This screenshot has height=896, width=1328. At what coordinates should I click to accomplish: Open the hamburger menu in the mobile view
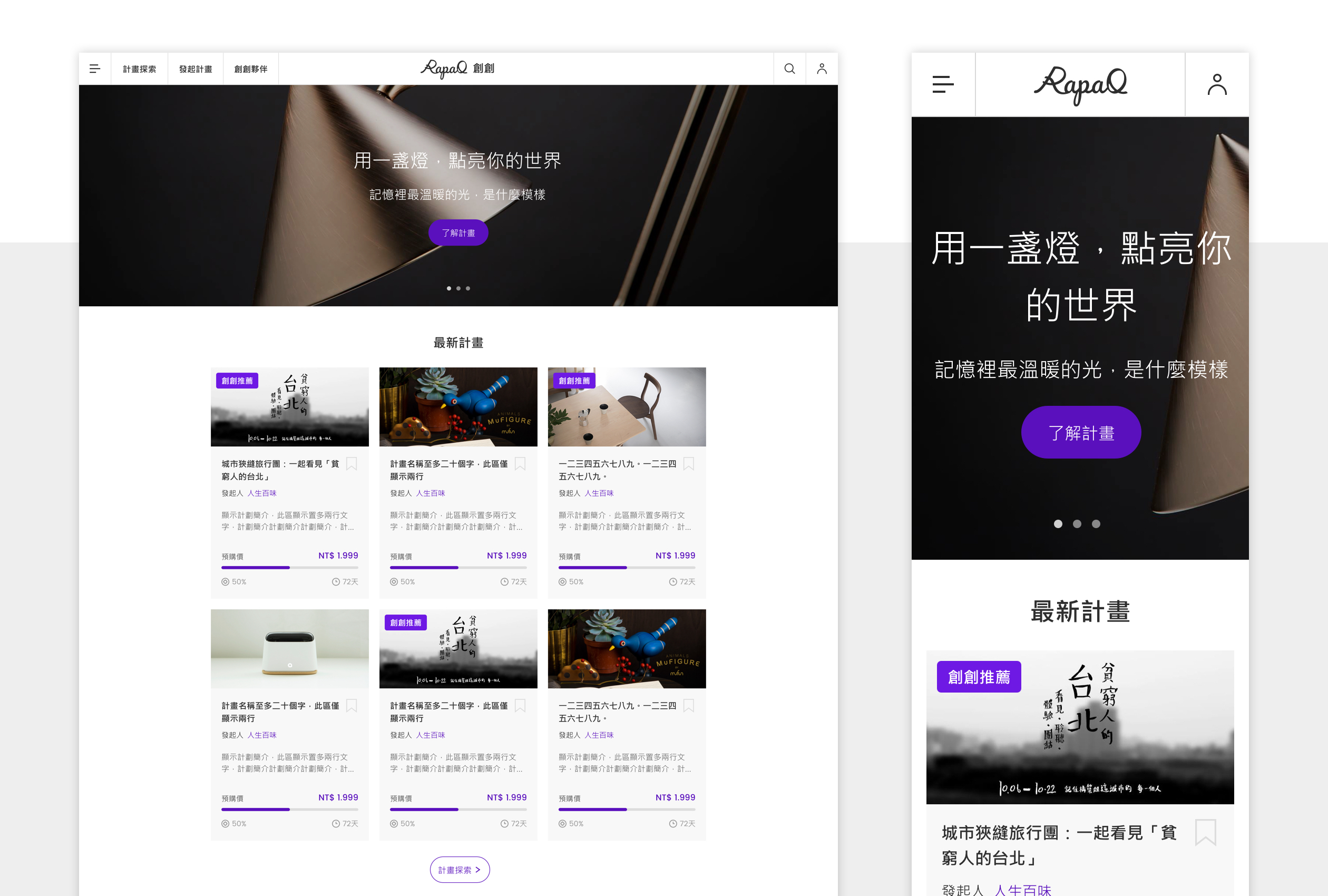coord(943,84)
